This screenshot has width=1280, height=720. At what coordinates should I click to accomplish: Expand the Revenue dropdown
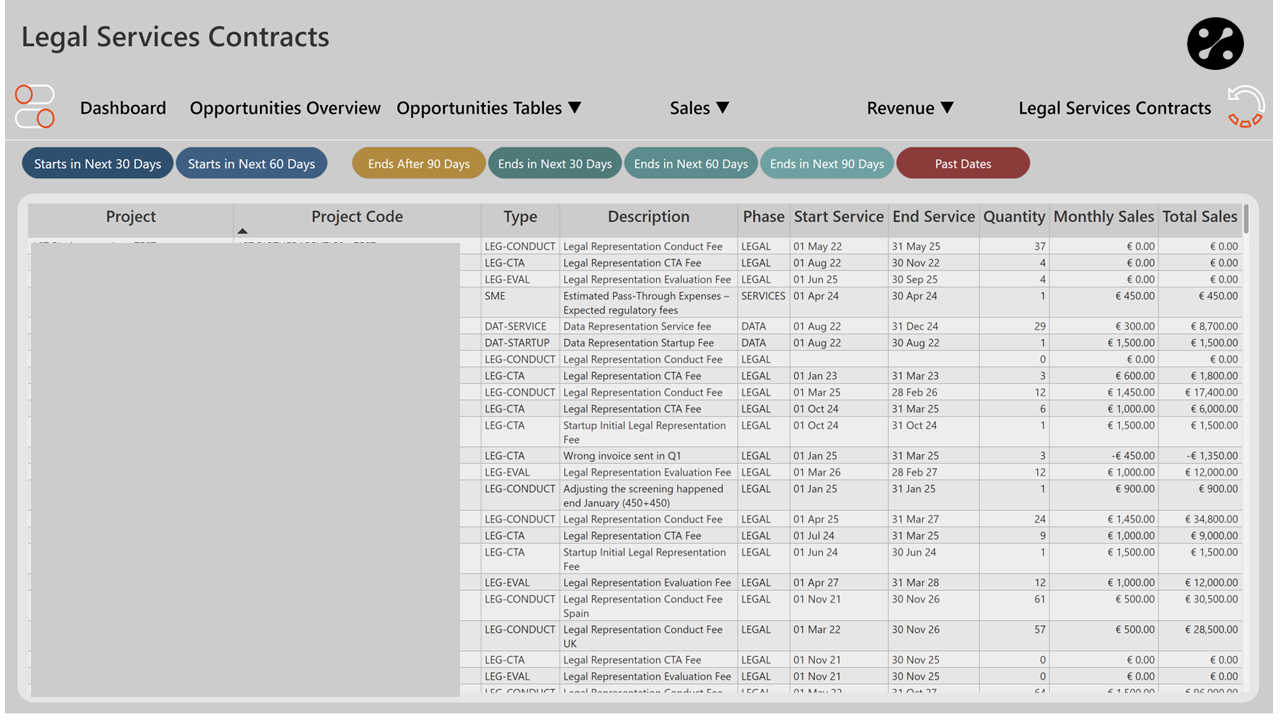pos(910,108)
